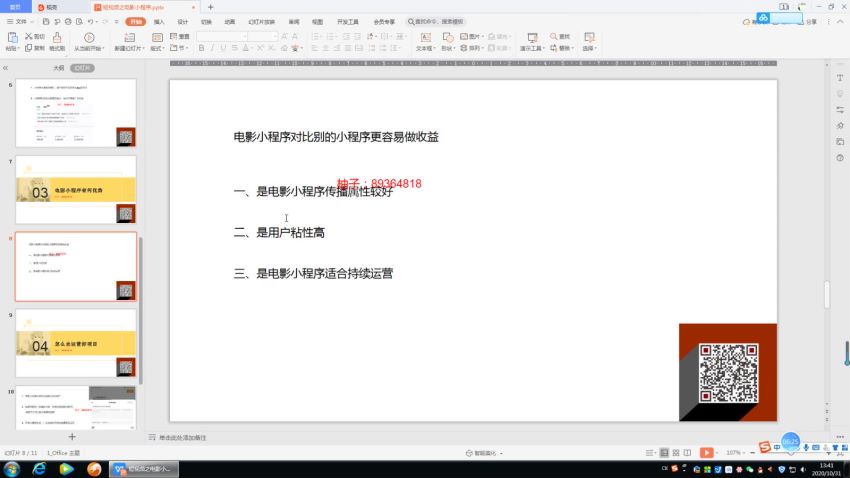Toggle the Slides view pill in left panel
The width and height of the screenshot is (850, 478).
(x=82, y=68)
